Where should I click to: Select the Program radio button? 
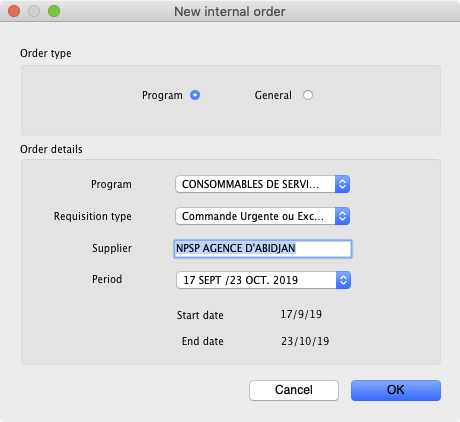(x=195, y=95)
